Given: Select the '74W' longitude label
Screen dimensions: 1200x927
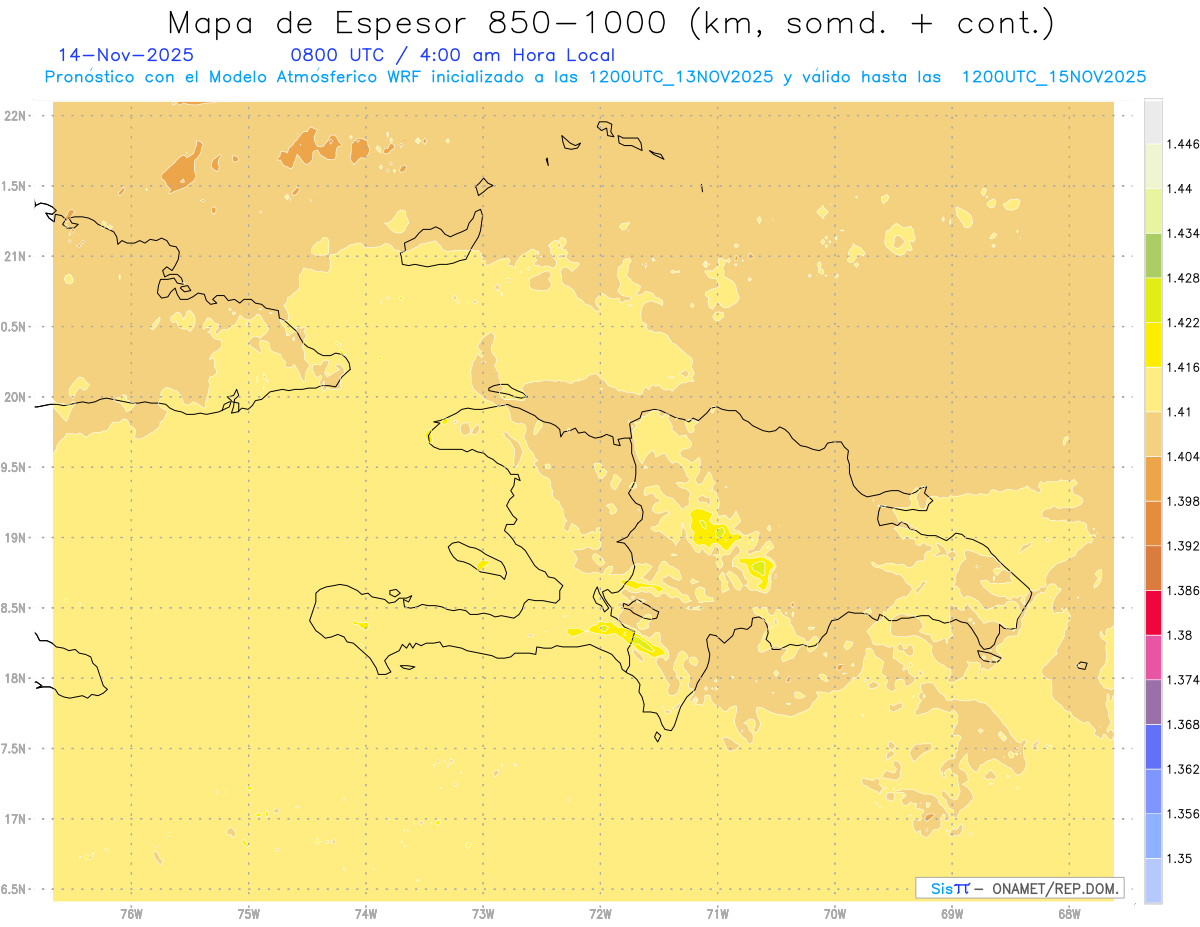Looking at the screenshot, I should pyautogui.click(x=366, y=914).
